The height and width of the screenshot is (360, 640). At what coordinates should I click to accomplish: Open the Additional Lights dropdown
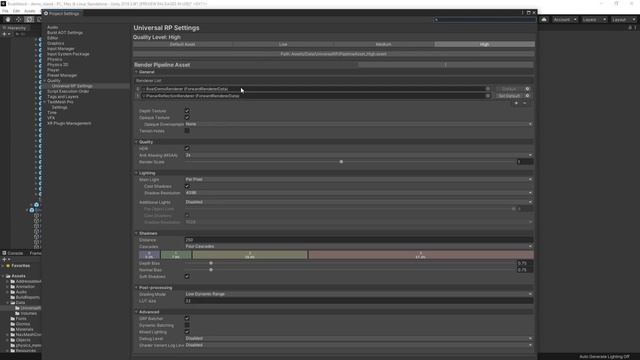point(359,202)
